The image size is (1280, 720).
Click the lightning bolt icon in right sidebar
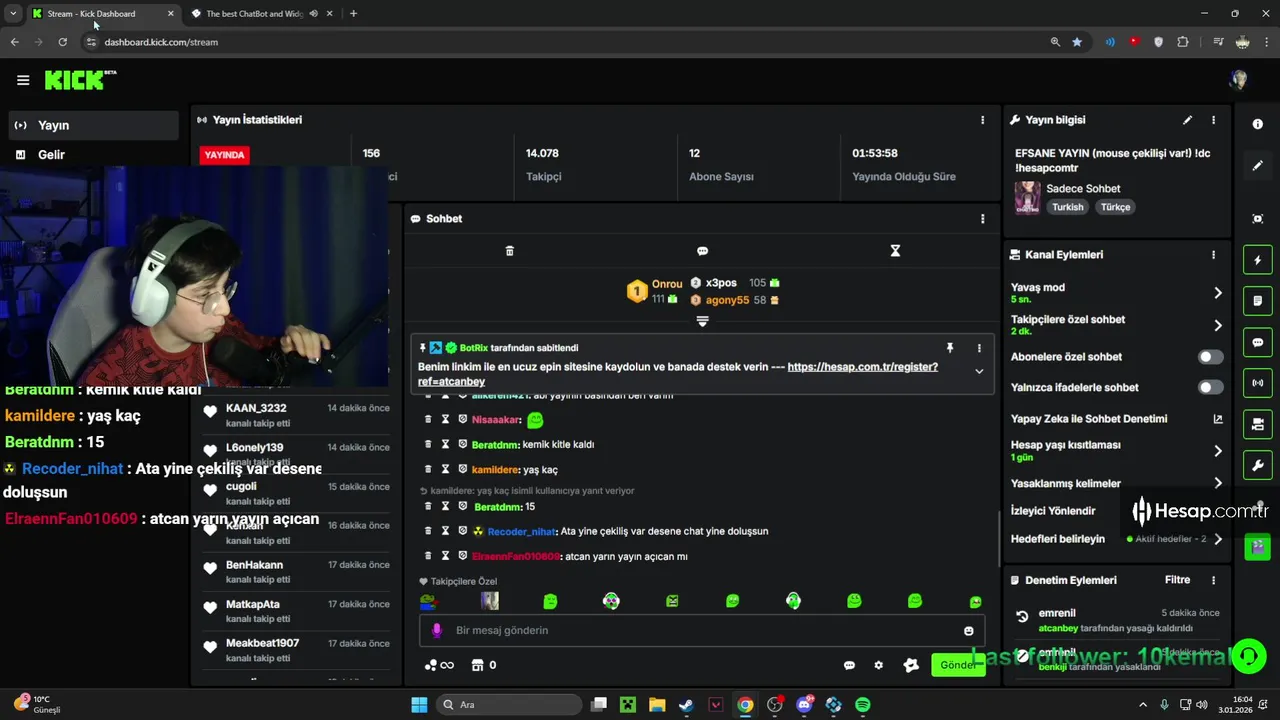1258,260
